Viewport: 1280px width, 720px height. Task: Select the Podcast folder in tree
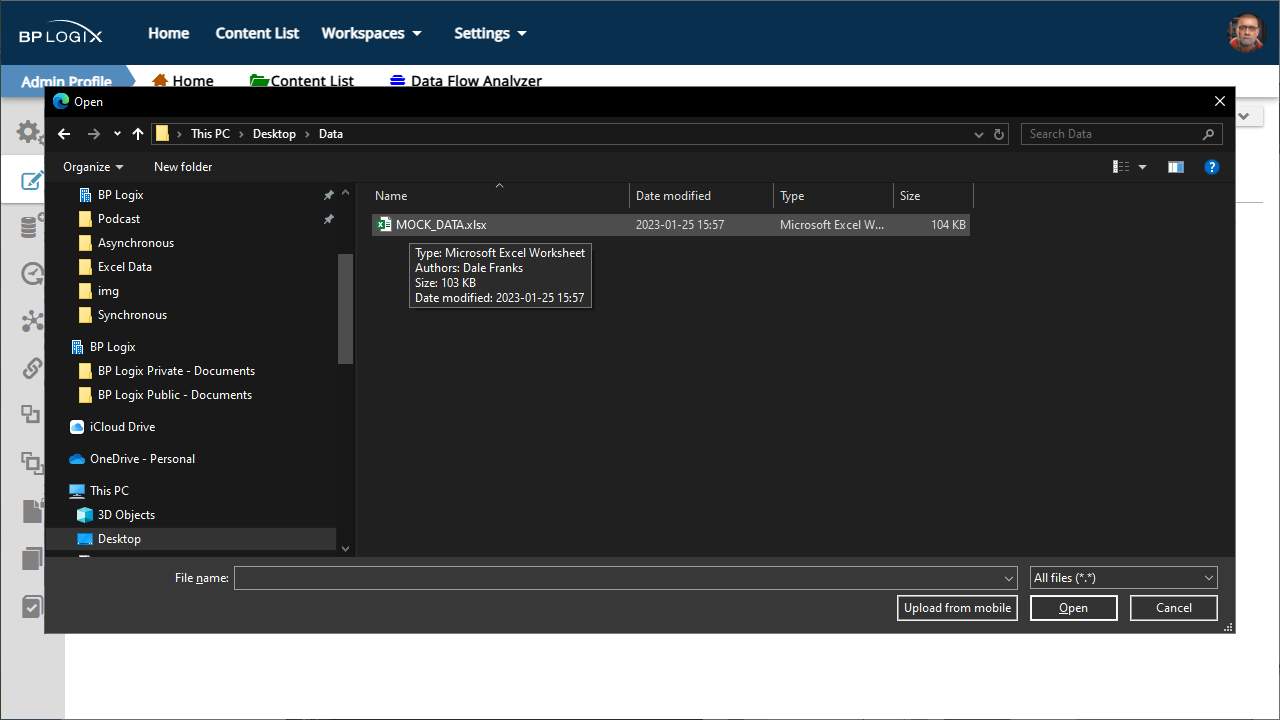click(x=118, y=219)
